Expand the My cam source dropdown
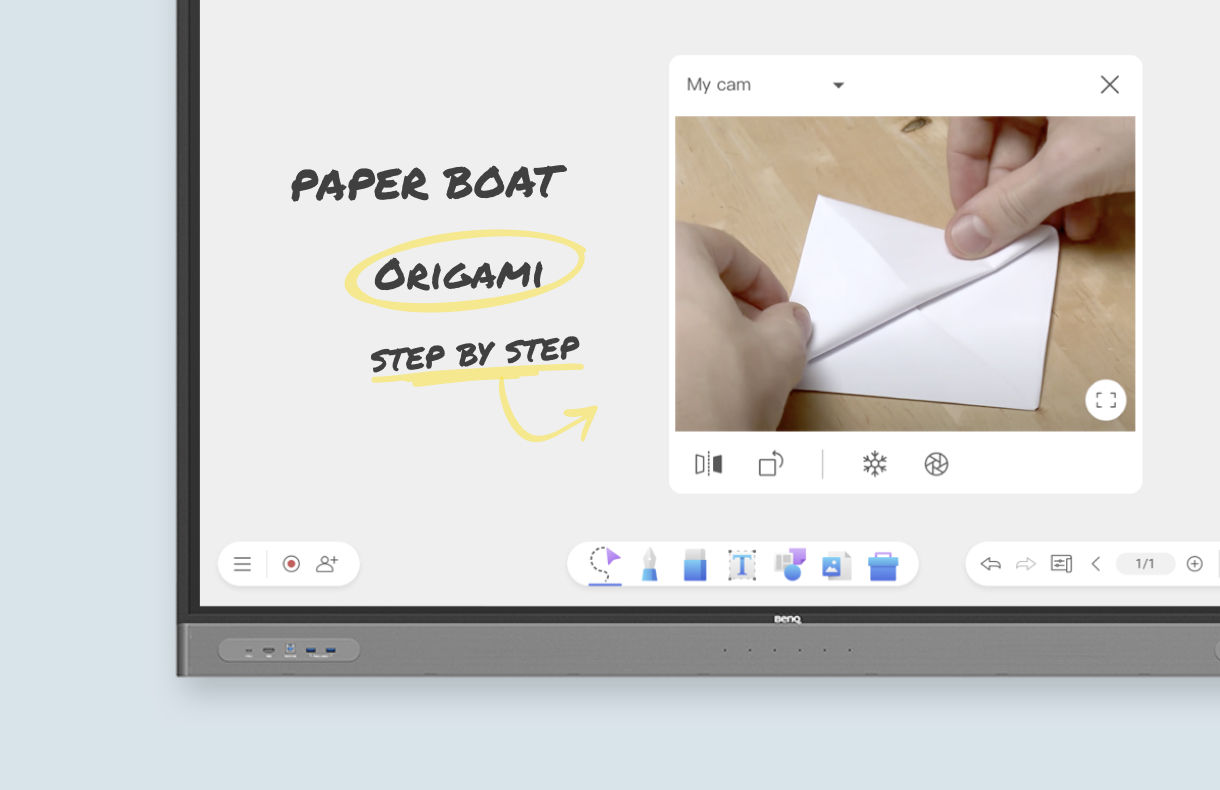Image resolution: width=1220 pixels, height=790 pixels. tap(838, 85)
